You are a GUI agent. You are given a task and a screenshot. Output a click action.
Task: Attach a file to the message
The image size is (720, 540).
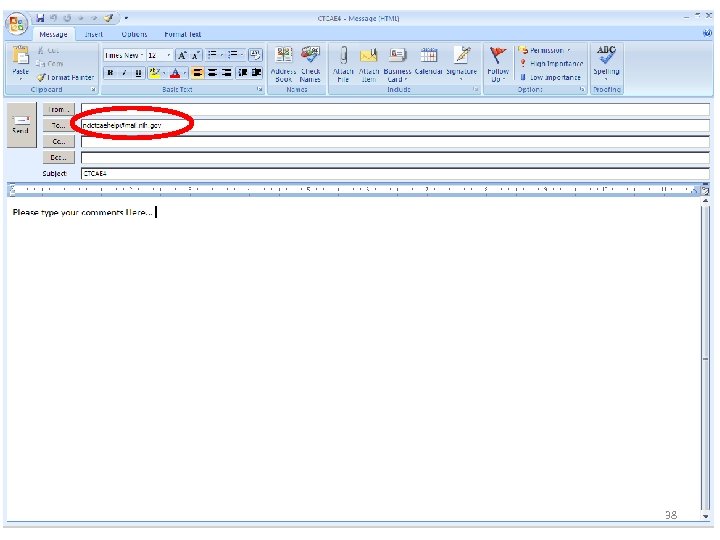[x=343, y=64]
